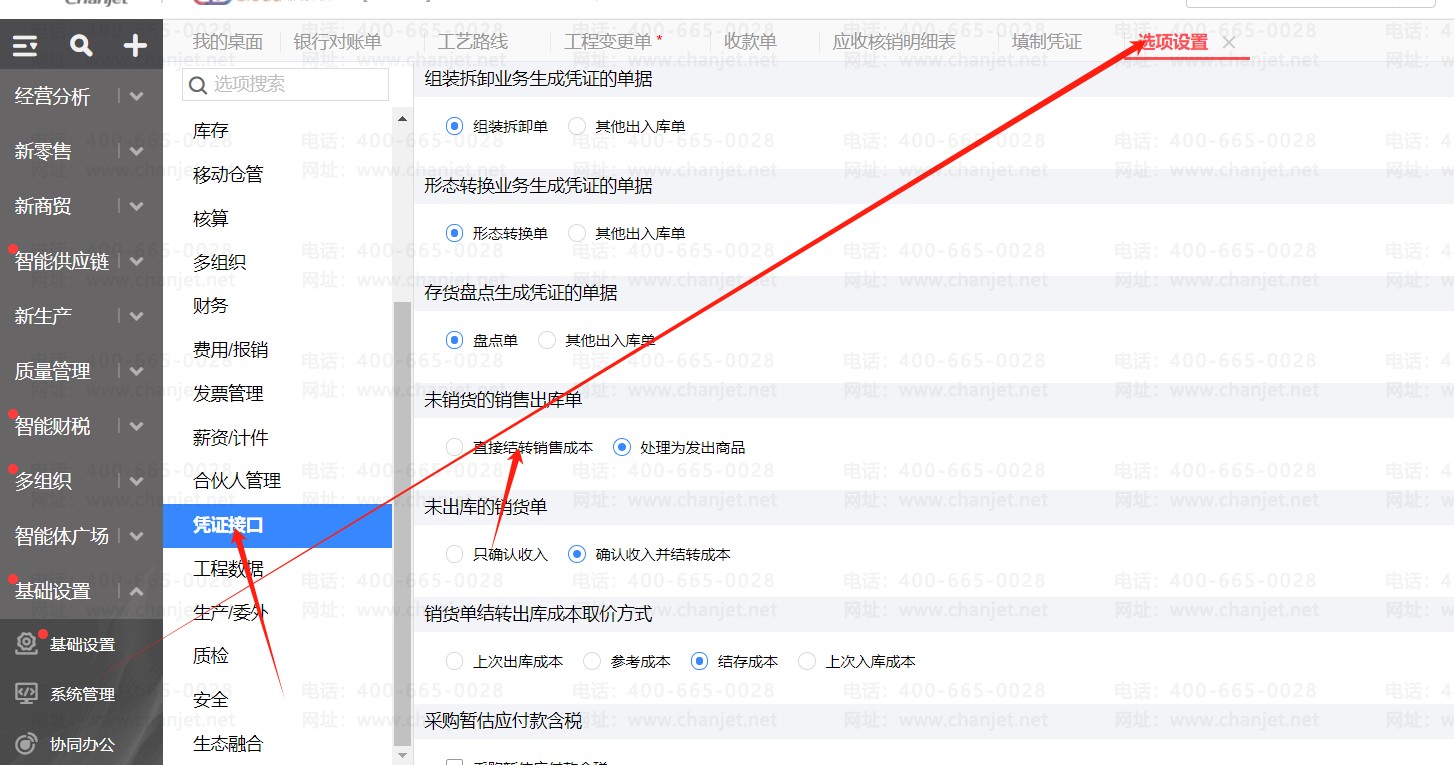
Task: Select 只确认收入 radio option
Action: coord(455,554)
